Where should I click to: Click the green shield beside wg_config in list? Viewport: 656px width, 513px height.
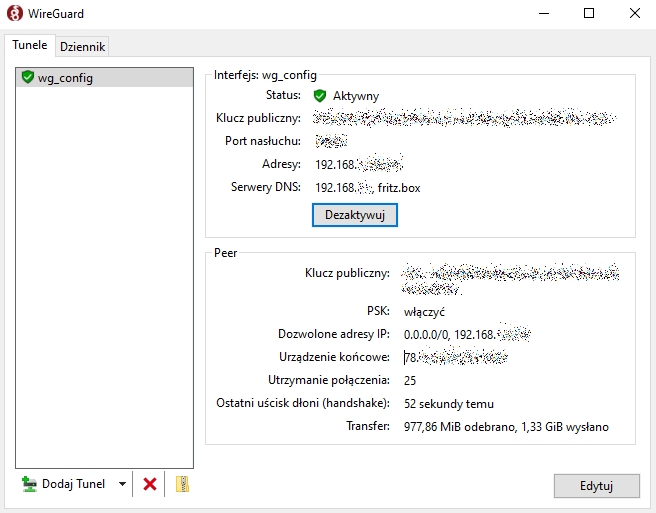tap(27, 78)
